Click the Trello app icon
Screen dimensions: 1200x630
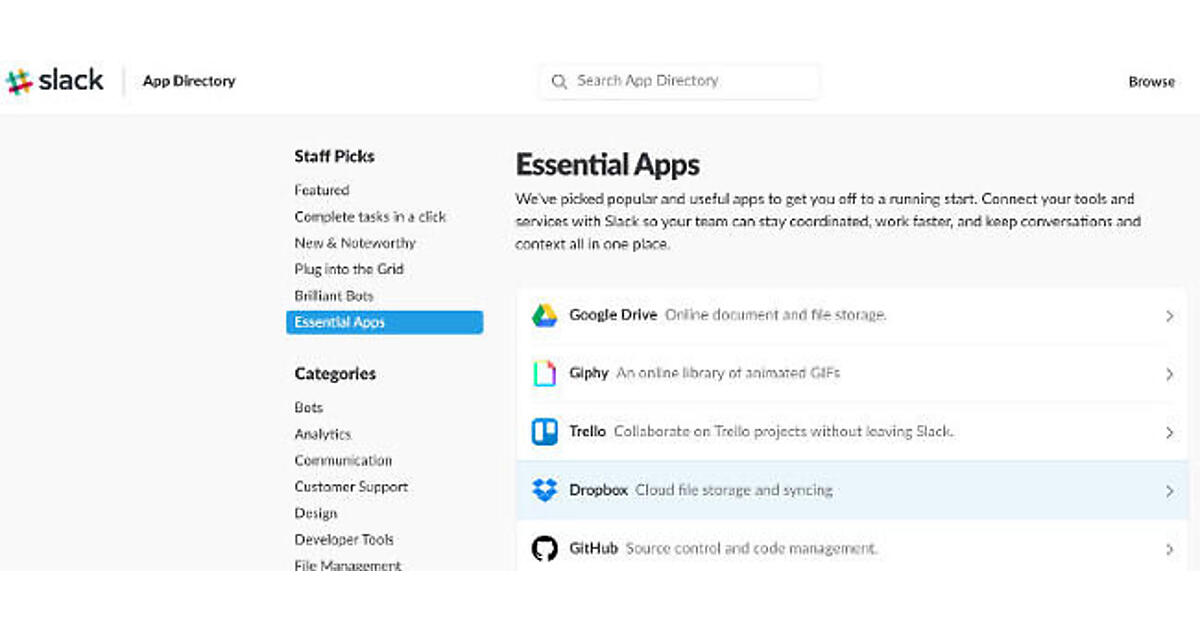click(544, 432)
